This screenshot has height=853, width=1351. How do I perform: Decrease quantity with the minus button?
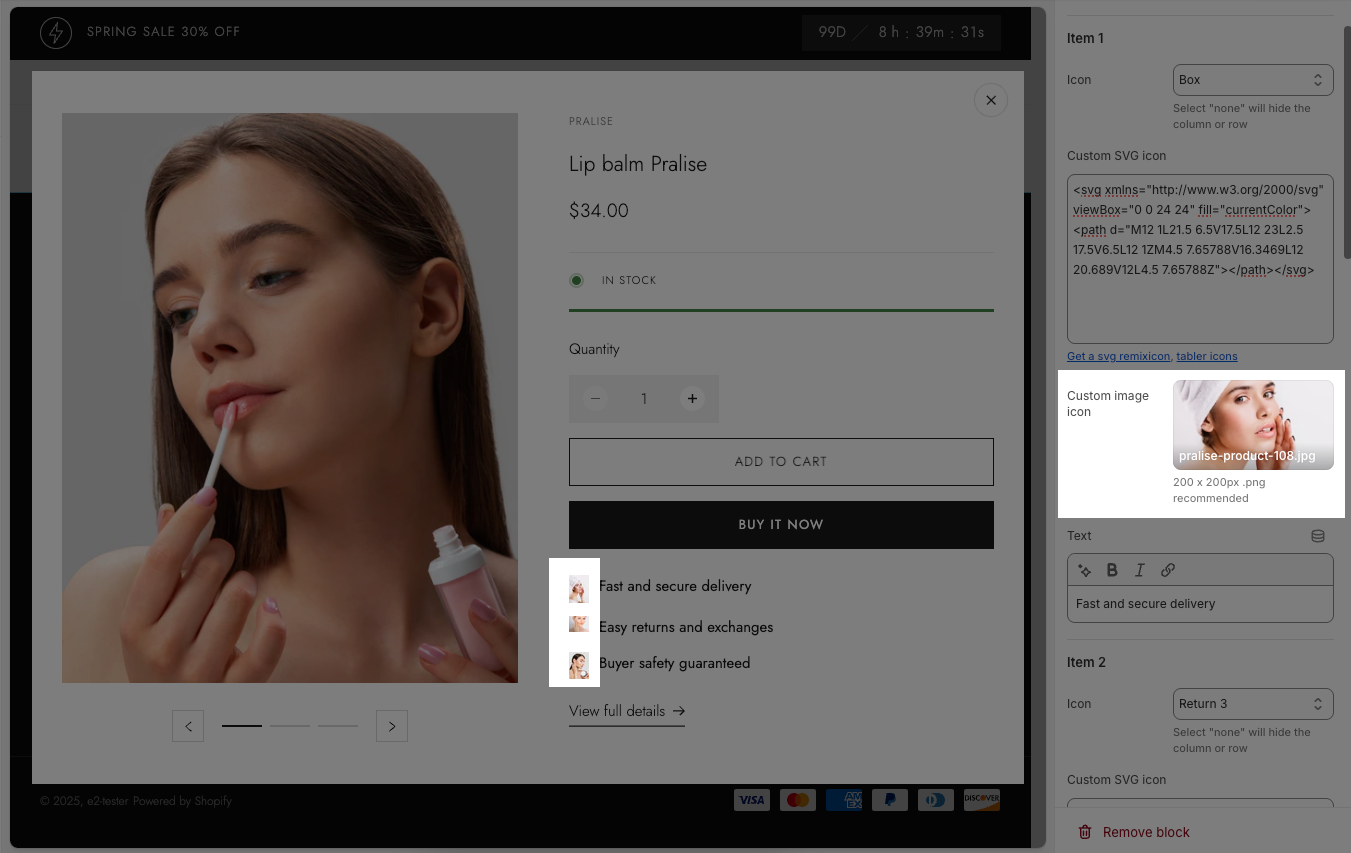click(595, 399)
